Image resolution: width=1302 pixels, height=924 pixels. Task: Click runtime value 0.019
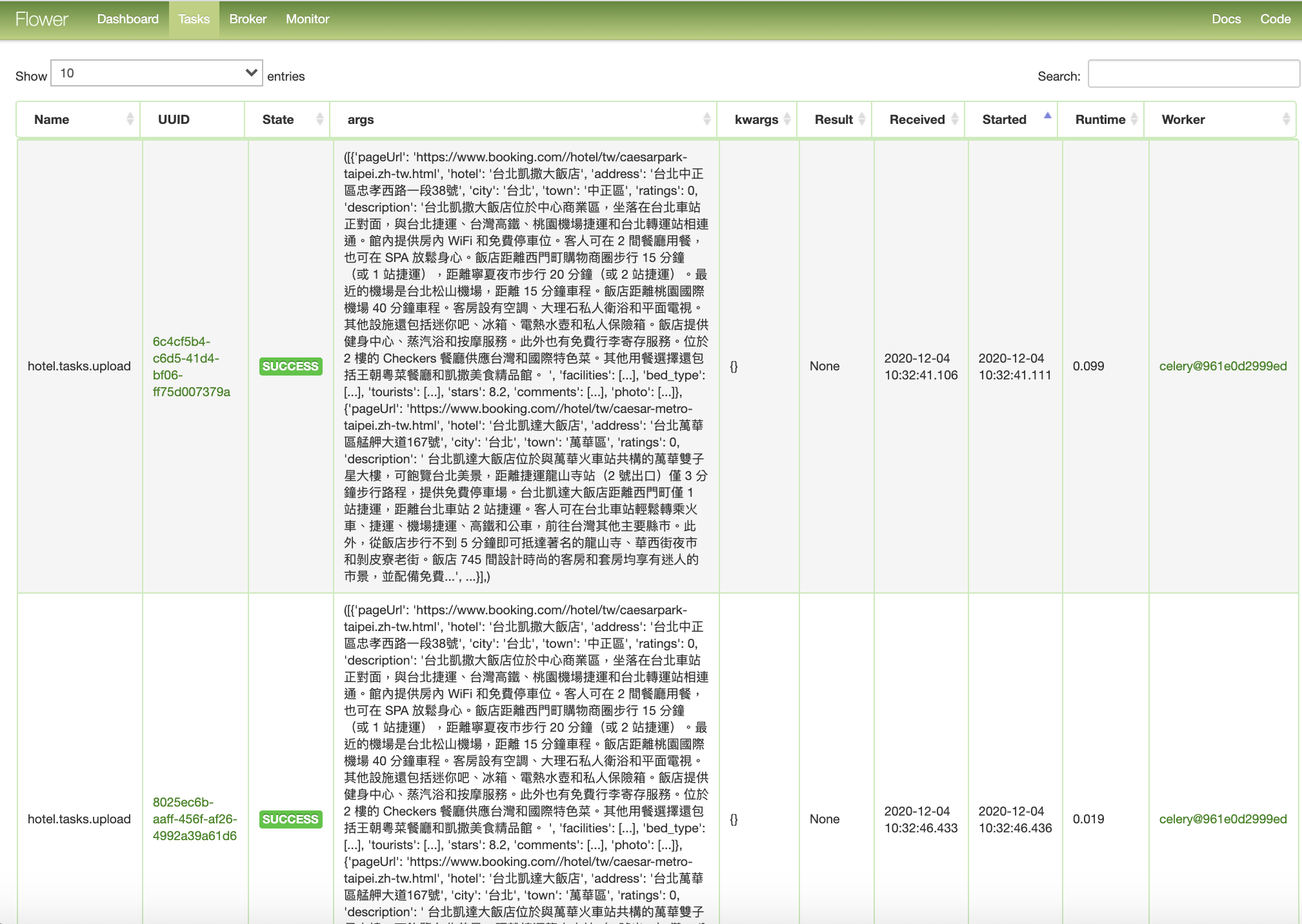1088,819
